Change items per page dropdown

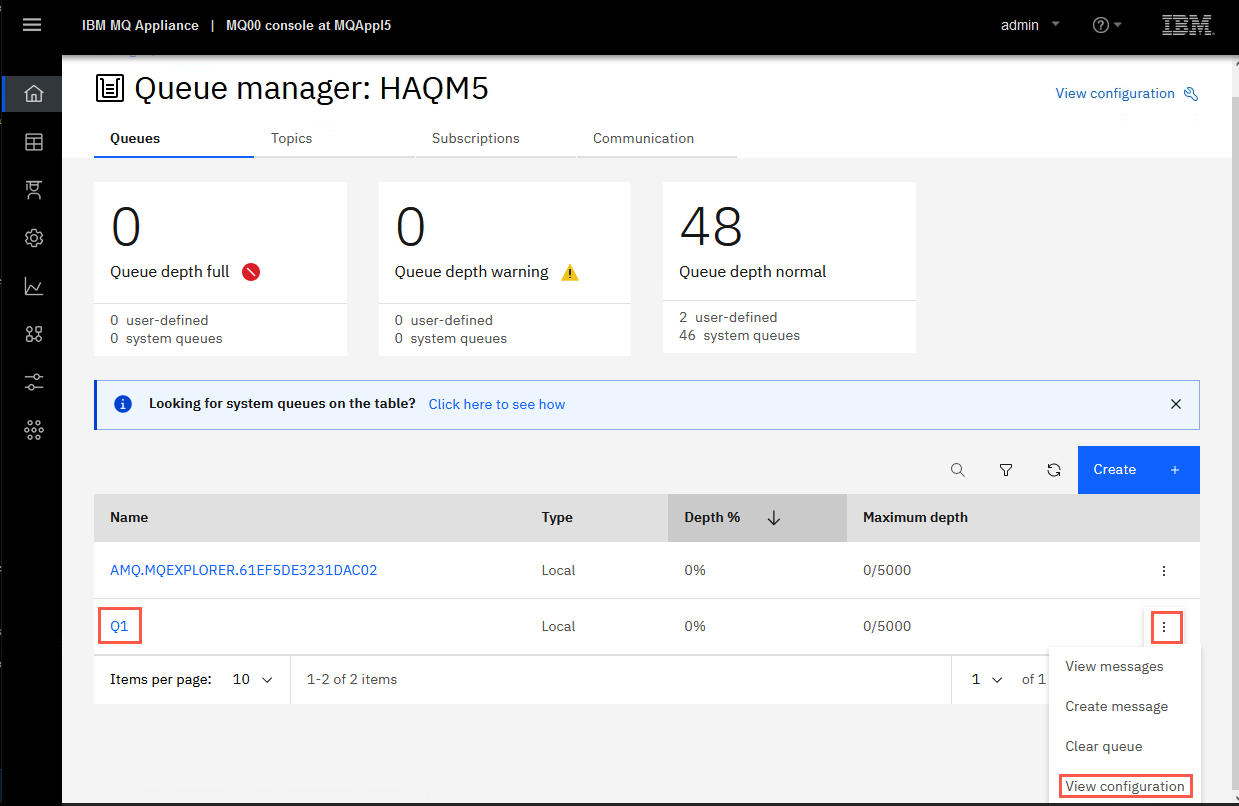point(252,679)
